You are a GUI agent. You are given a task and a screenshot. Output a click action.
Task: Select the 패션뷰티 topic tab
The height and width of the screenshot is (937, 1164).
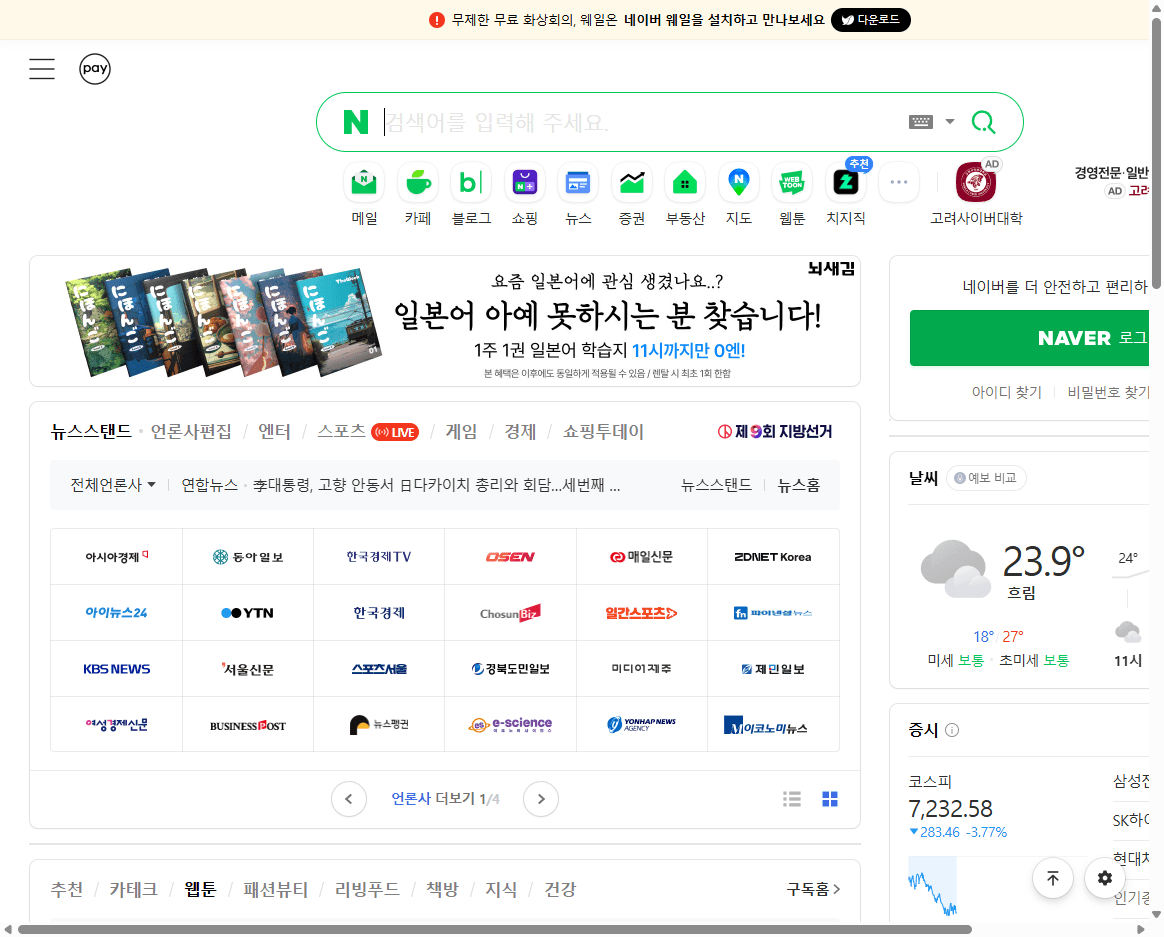275,889
